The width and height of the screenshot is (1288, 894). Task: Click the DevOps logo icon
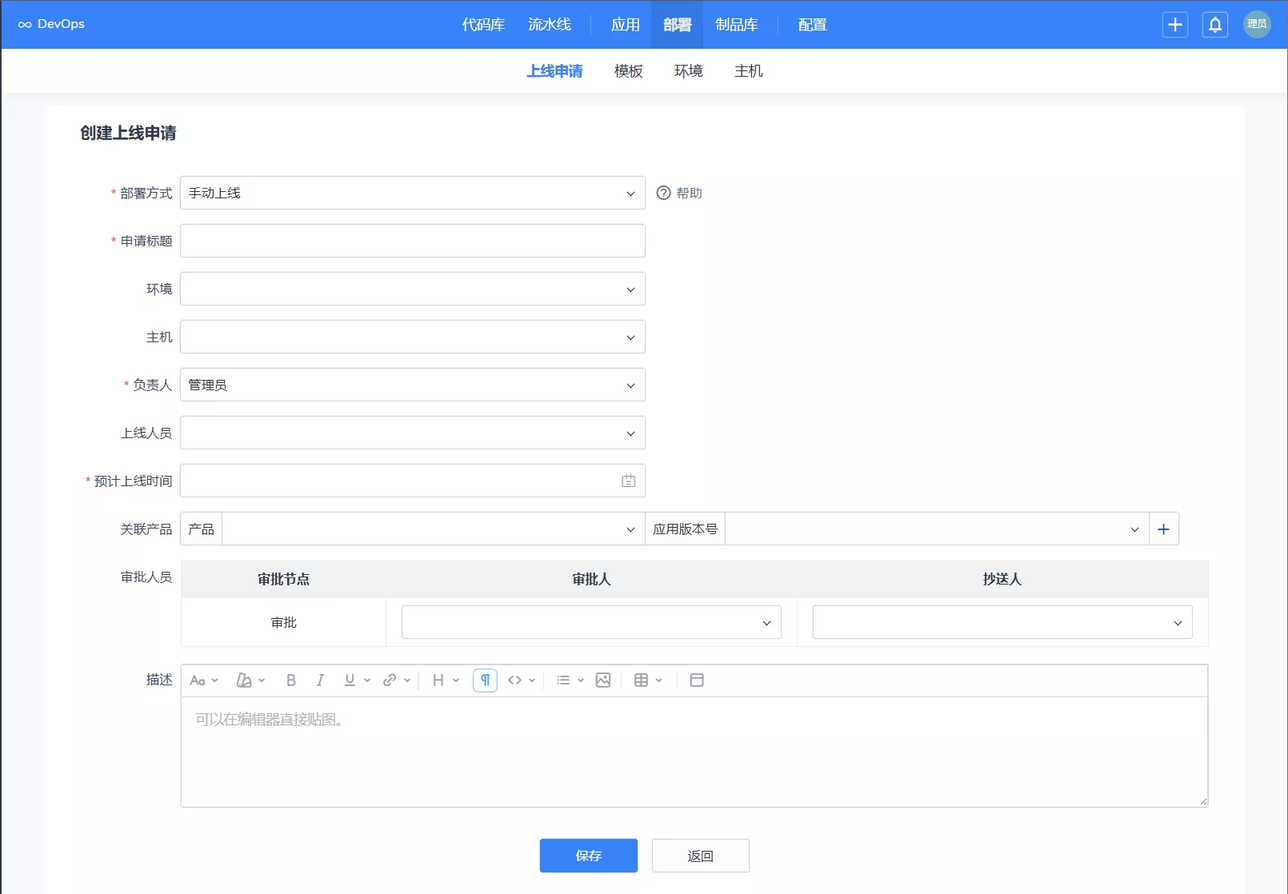click(x=25, y=24)
